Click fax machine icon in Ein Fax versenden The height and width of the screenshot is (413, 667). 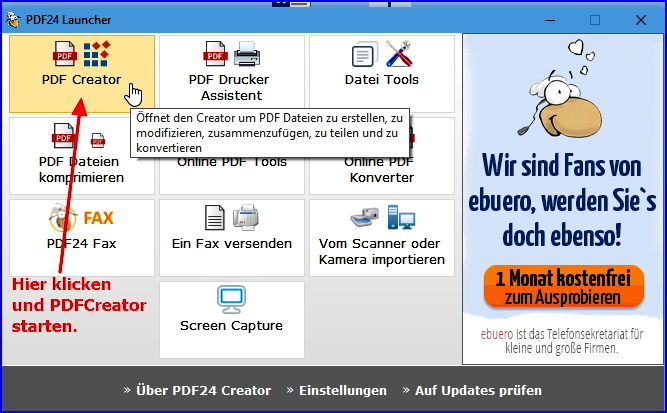pyautogui.click(x=246, y=217)
